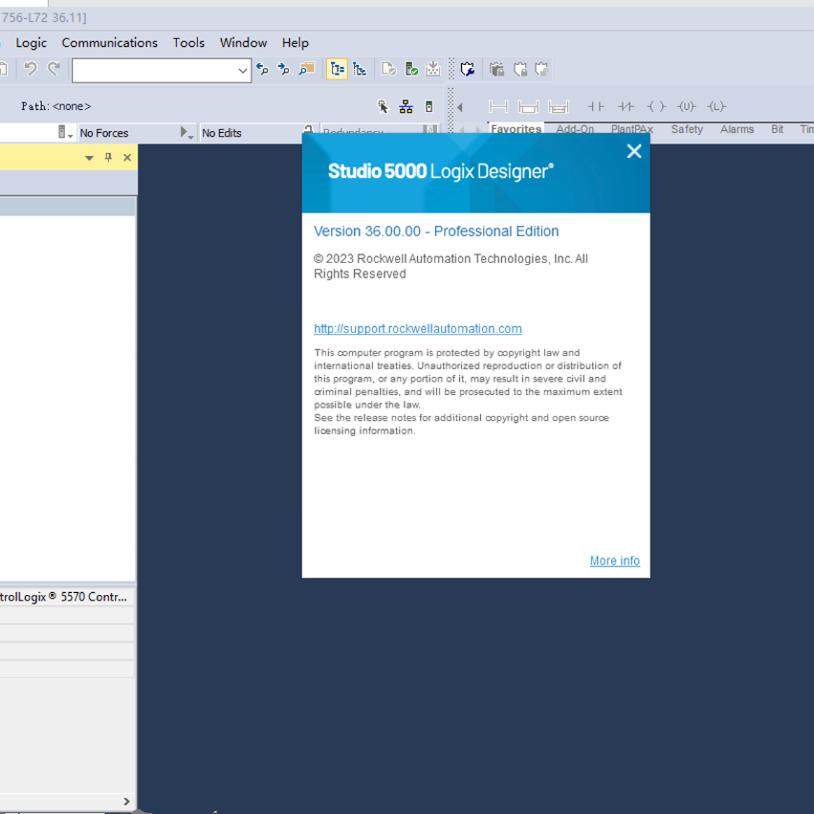Screen dimensions: 814x814
Task: Click the Version 36.00.00 Professional Edition text
Action: pyautogui.click(x=436, y=231)
